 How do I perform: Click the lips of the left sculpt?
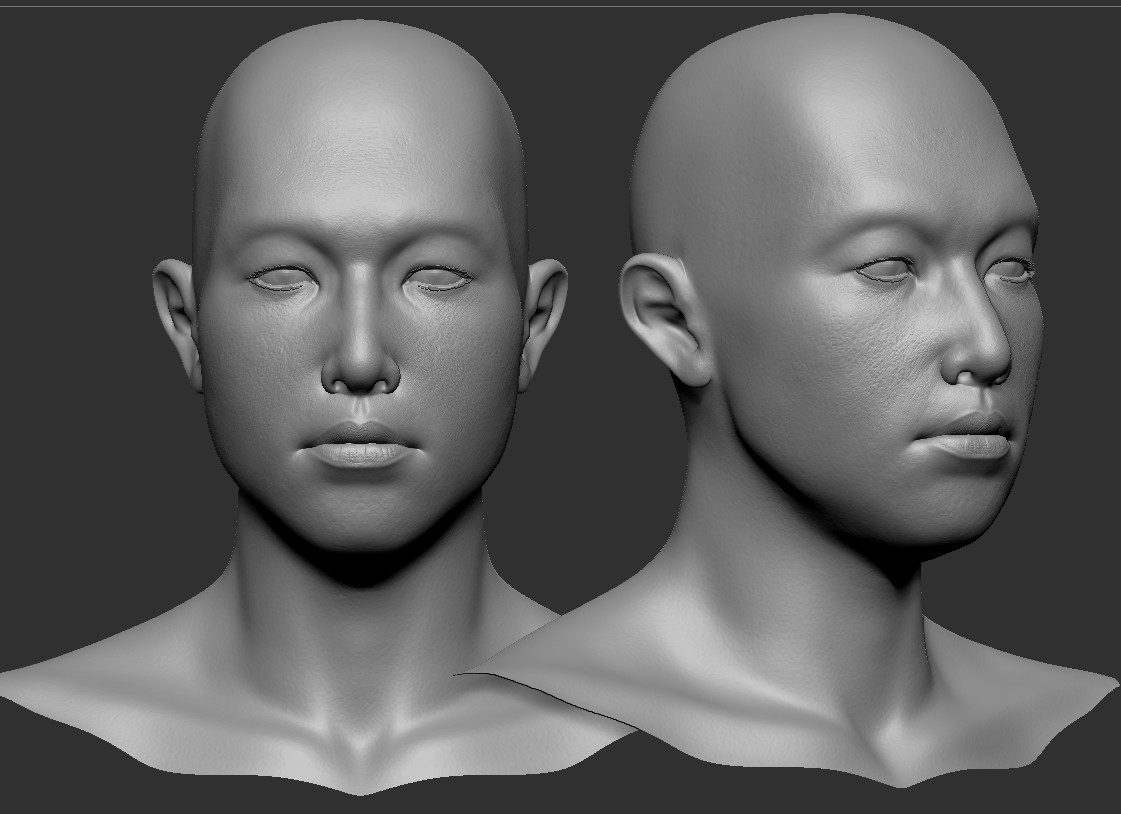360,450
